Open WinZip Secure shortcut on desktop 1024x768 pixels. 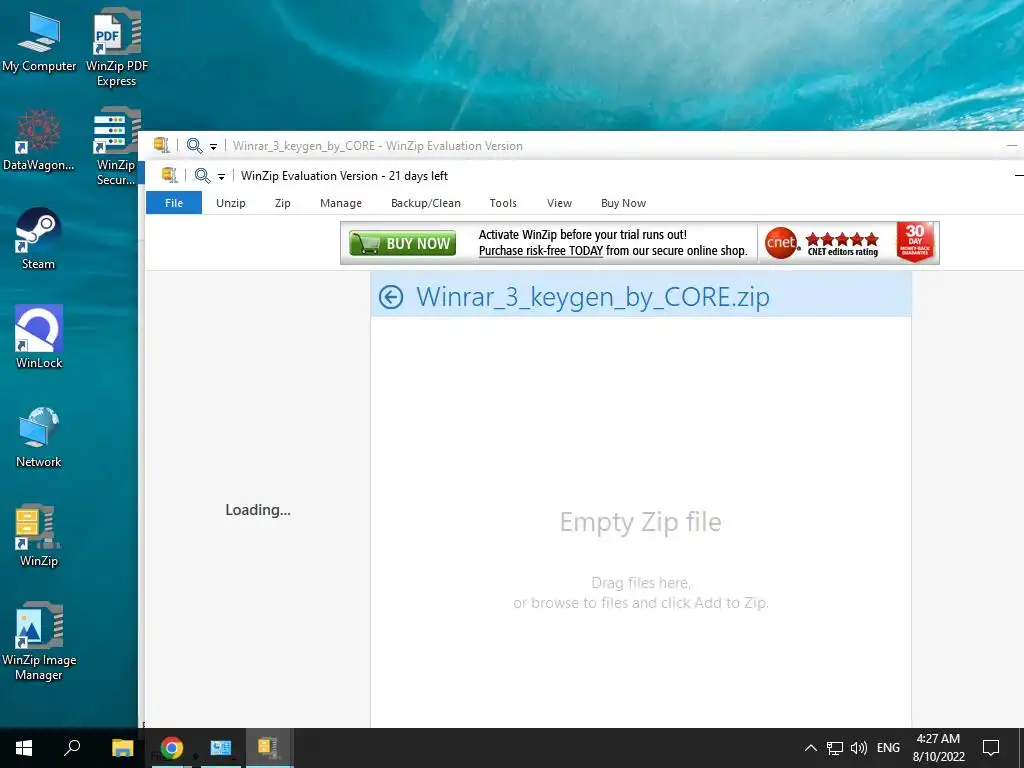click(116, 147)
